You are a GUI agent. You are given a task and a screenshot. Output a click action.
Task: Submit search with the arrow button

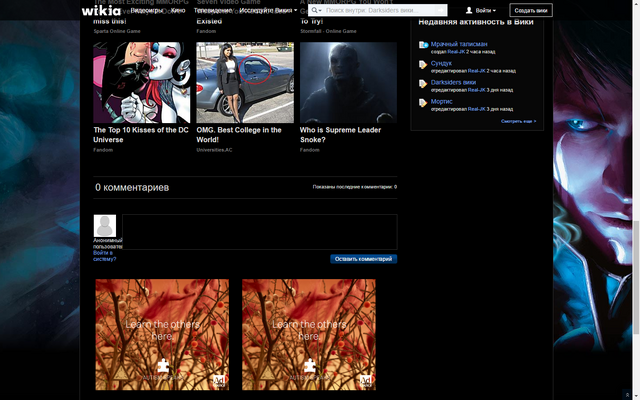[x=441, y=10]
